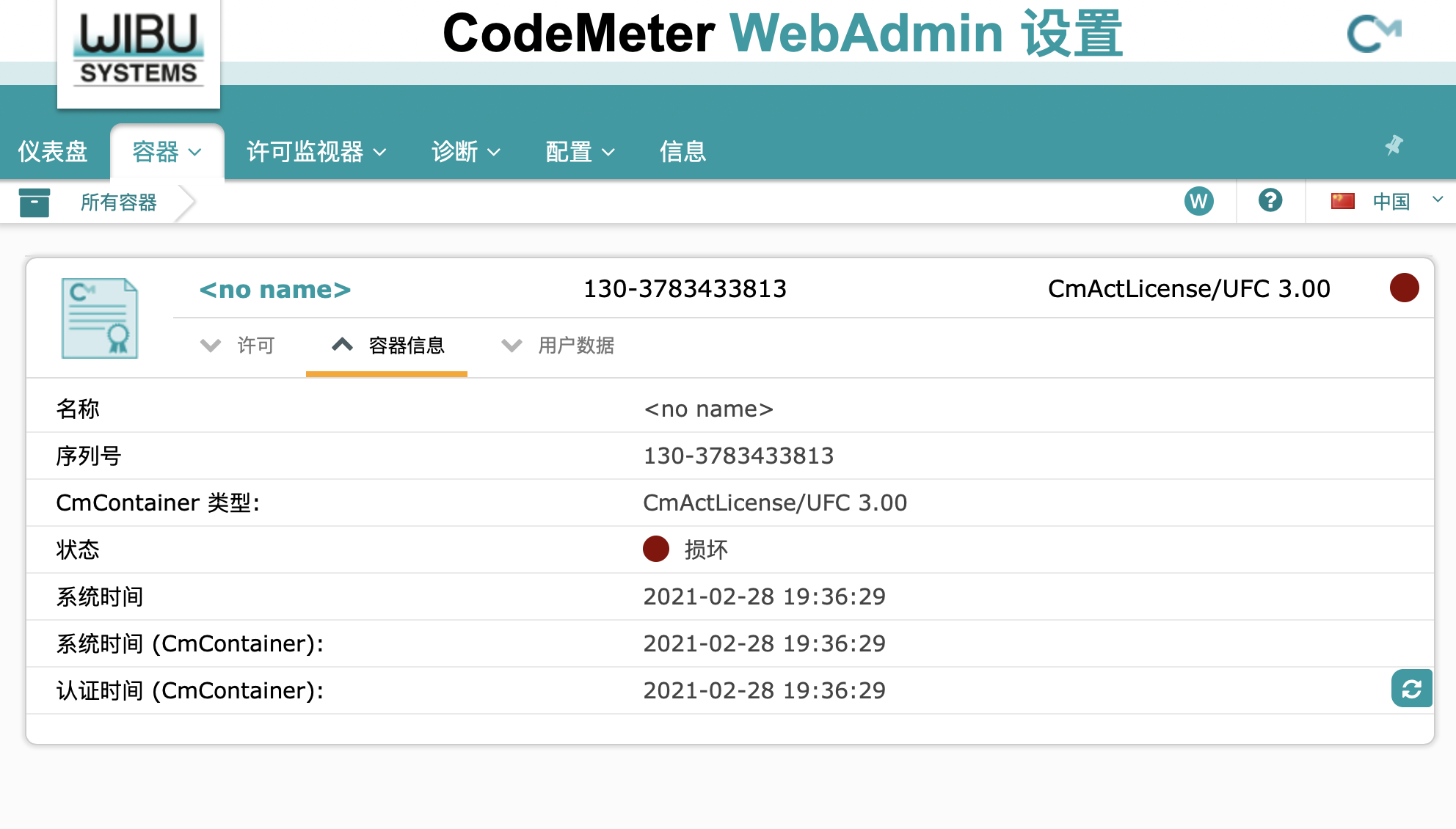
Task: Click the pin icon in navigation bar
Action: (1394, 145)
